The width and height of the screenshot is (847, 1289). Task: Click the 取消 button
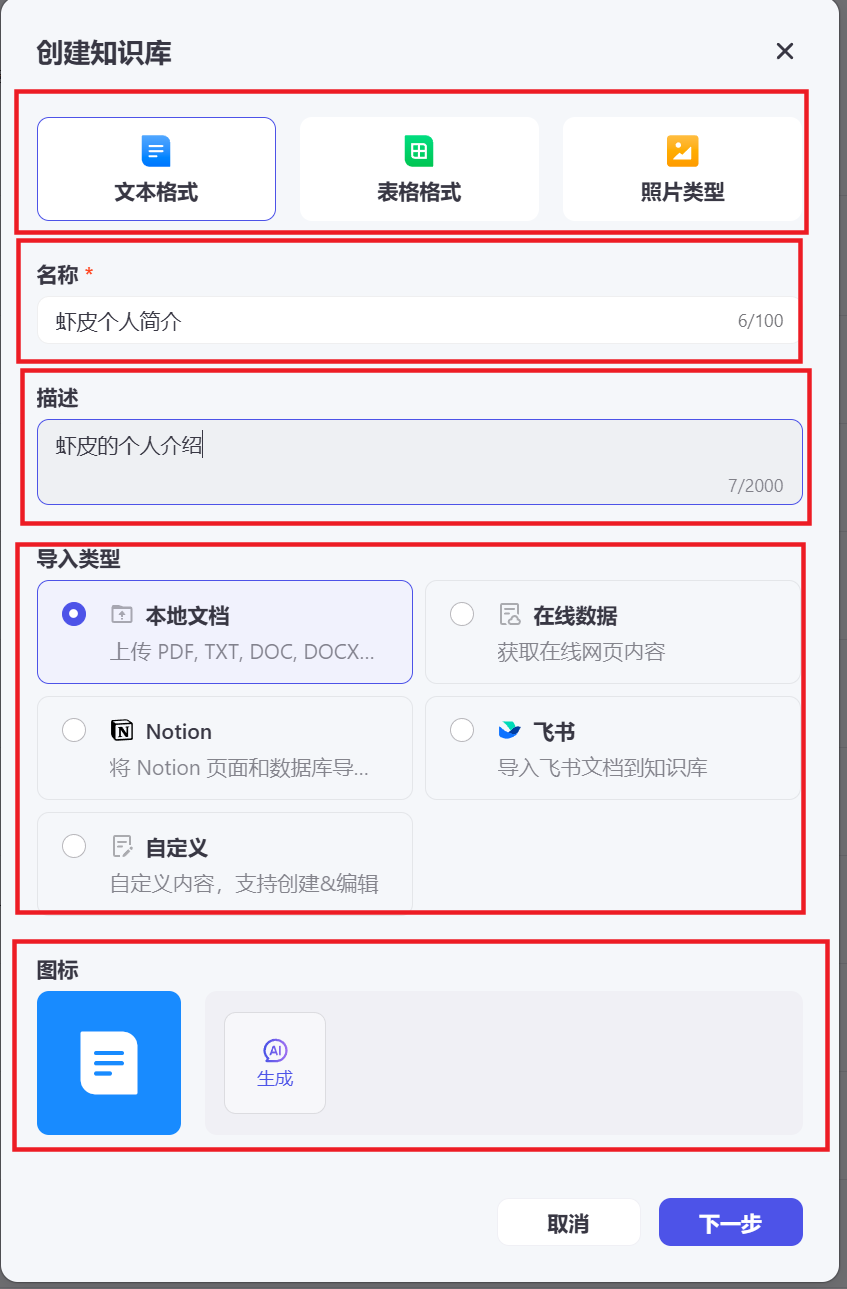(569, 1222)
